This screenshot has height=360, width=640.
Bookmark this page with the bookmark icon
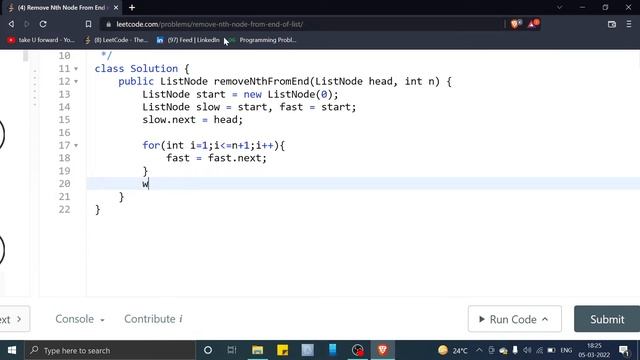coord(88,24)
